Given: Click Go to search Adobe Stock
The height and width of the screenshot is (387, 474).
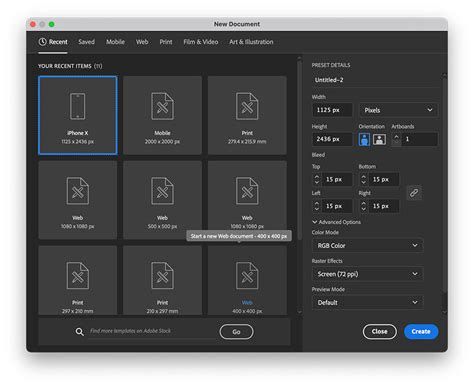Looking at the screenshot, I should [x=236, y=332].
